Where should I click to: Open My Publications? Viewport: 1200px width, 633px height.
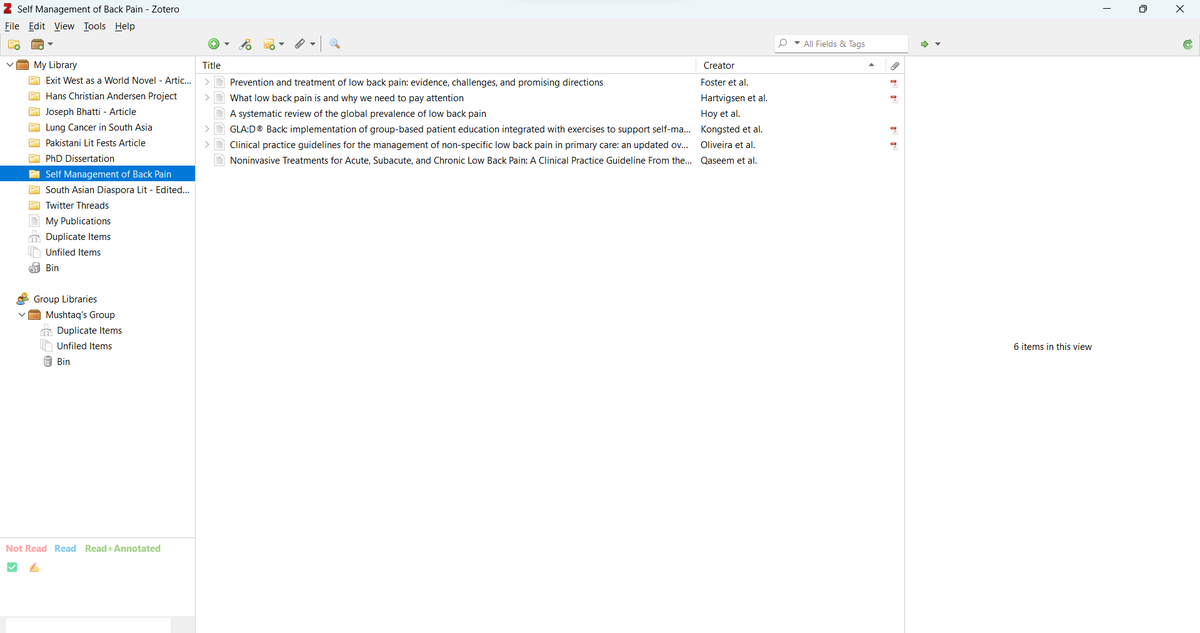pyautogui.click(x=78, y=221)
